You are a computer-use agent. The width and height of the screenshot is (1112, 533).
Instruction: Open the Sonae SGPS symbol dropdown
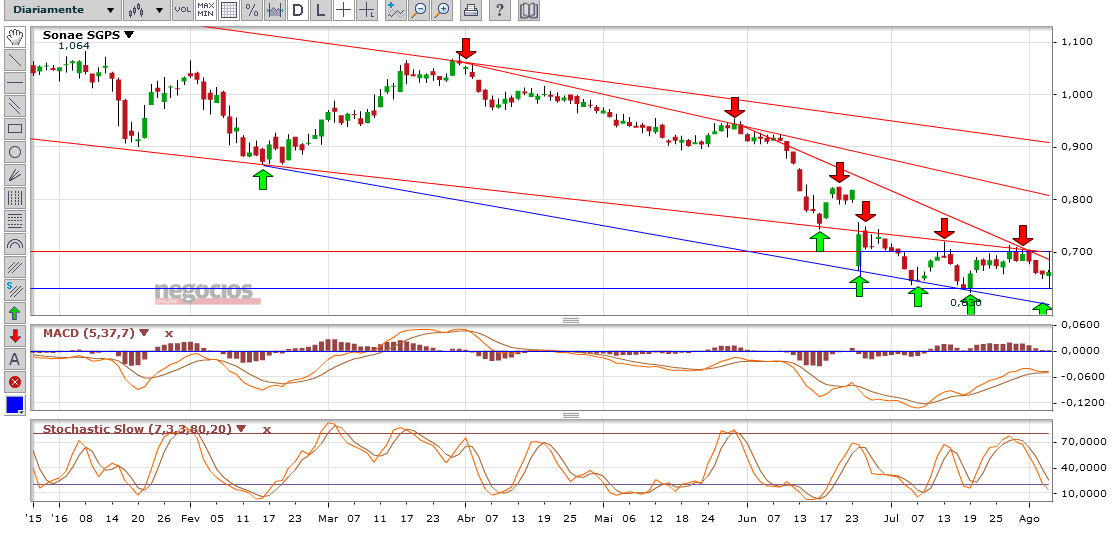point(128,34)
